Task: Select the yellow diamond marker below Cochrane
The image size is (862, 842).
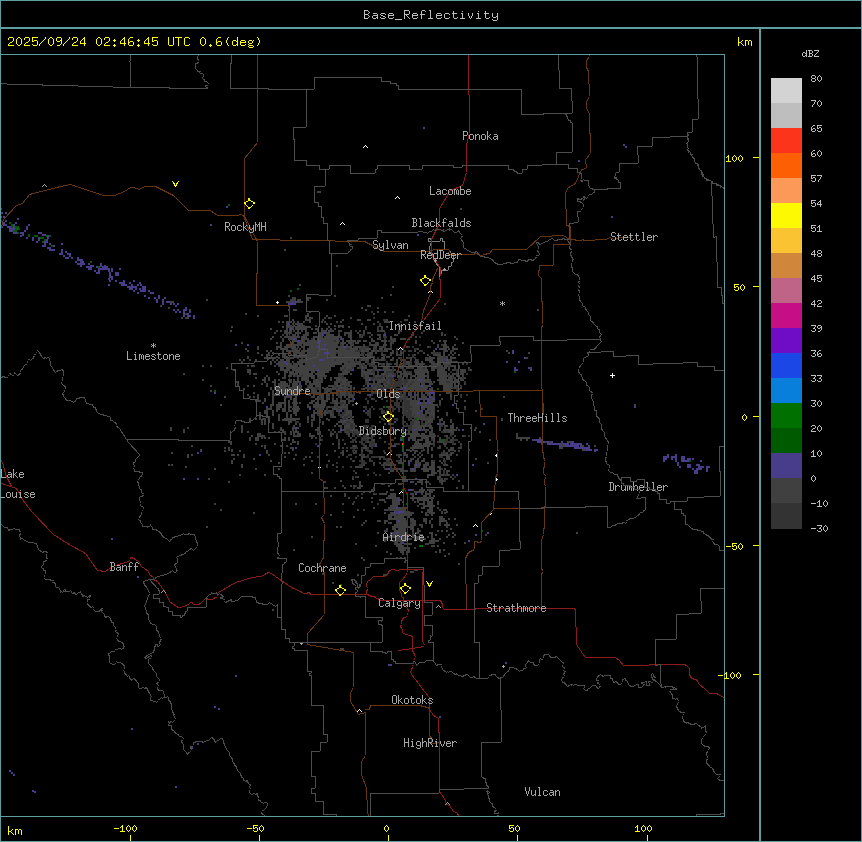Action: (340, 590)
